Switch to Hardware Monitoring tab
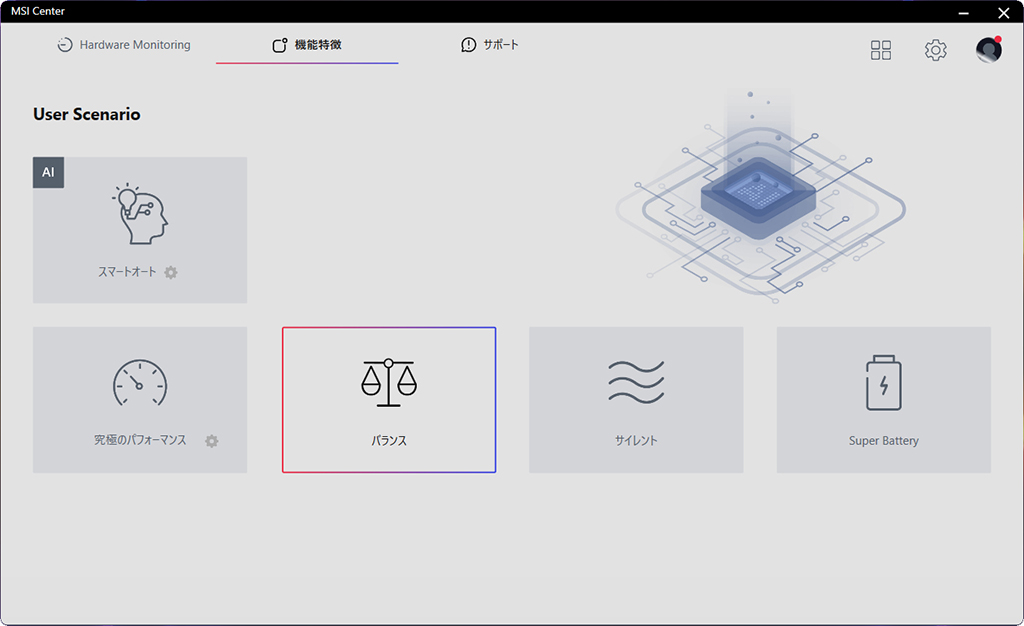The image size is (1024, 626). pos(124,45)
